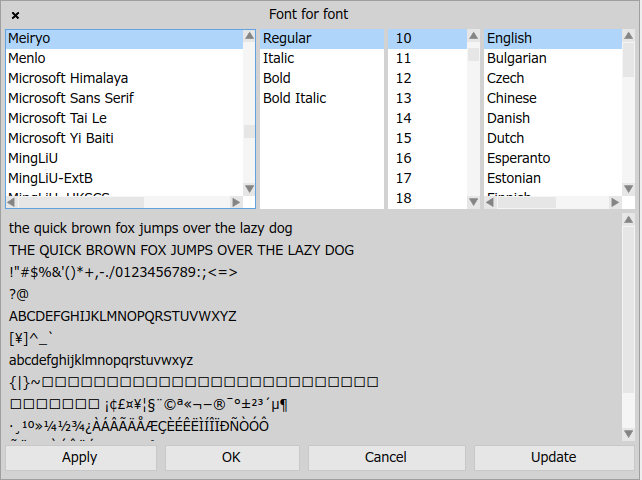Click the size list vertical scrollbar thumb

473,54
